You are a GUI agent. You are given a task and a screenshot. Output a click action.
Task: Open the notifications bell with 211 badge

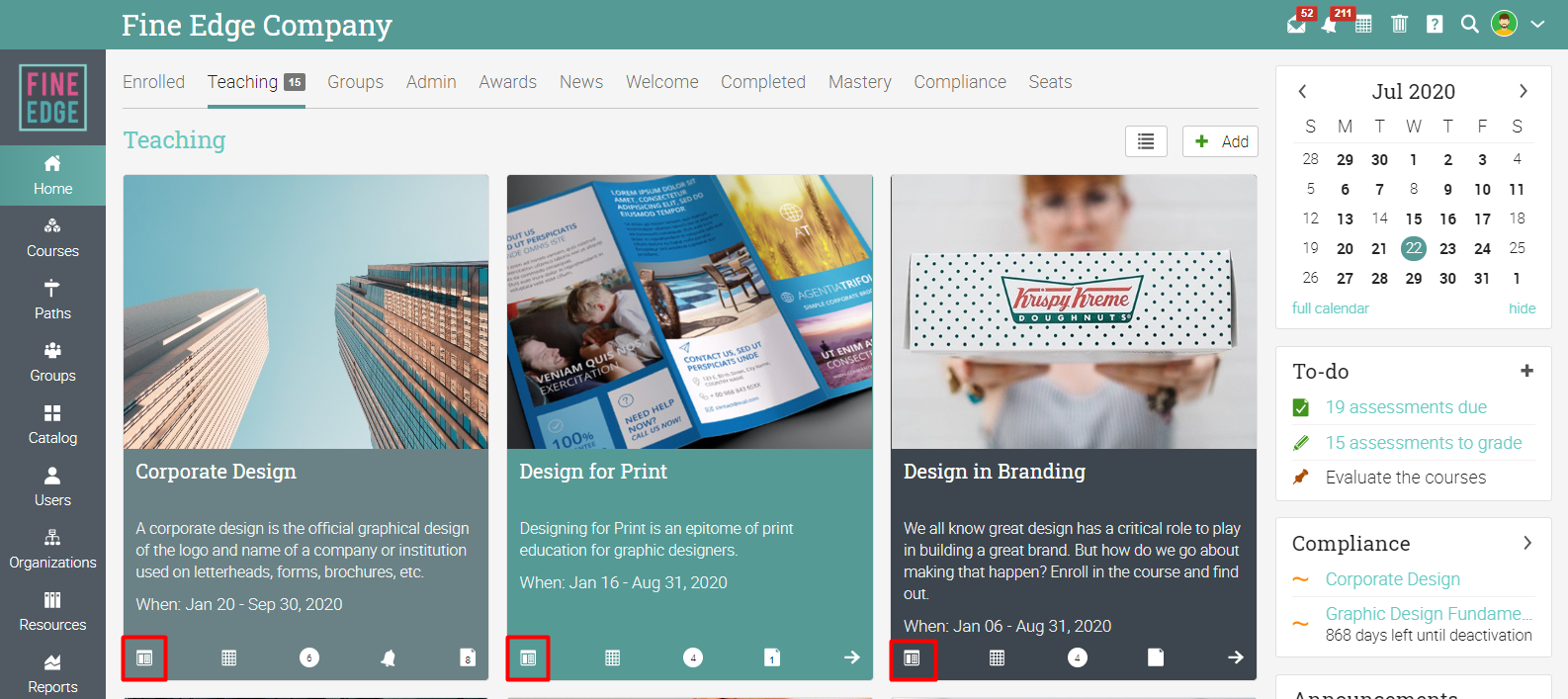point(1330,25)
